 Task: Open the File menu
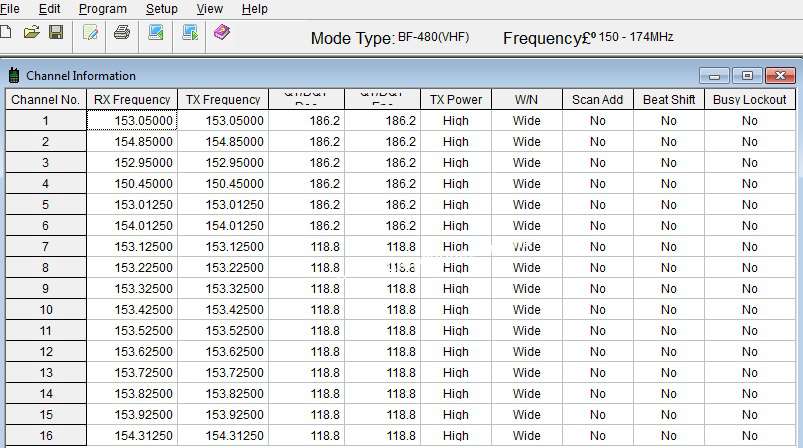(10, 9)
